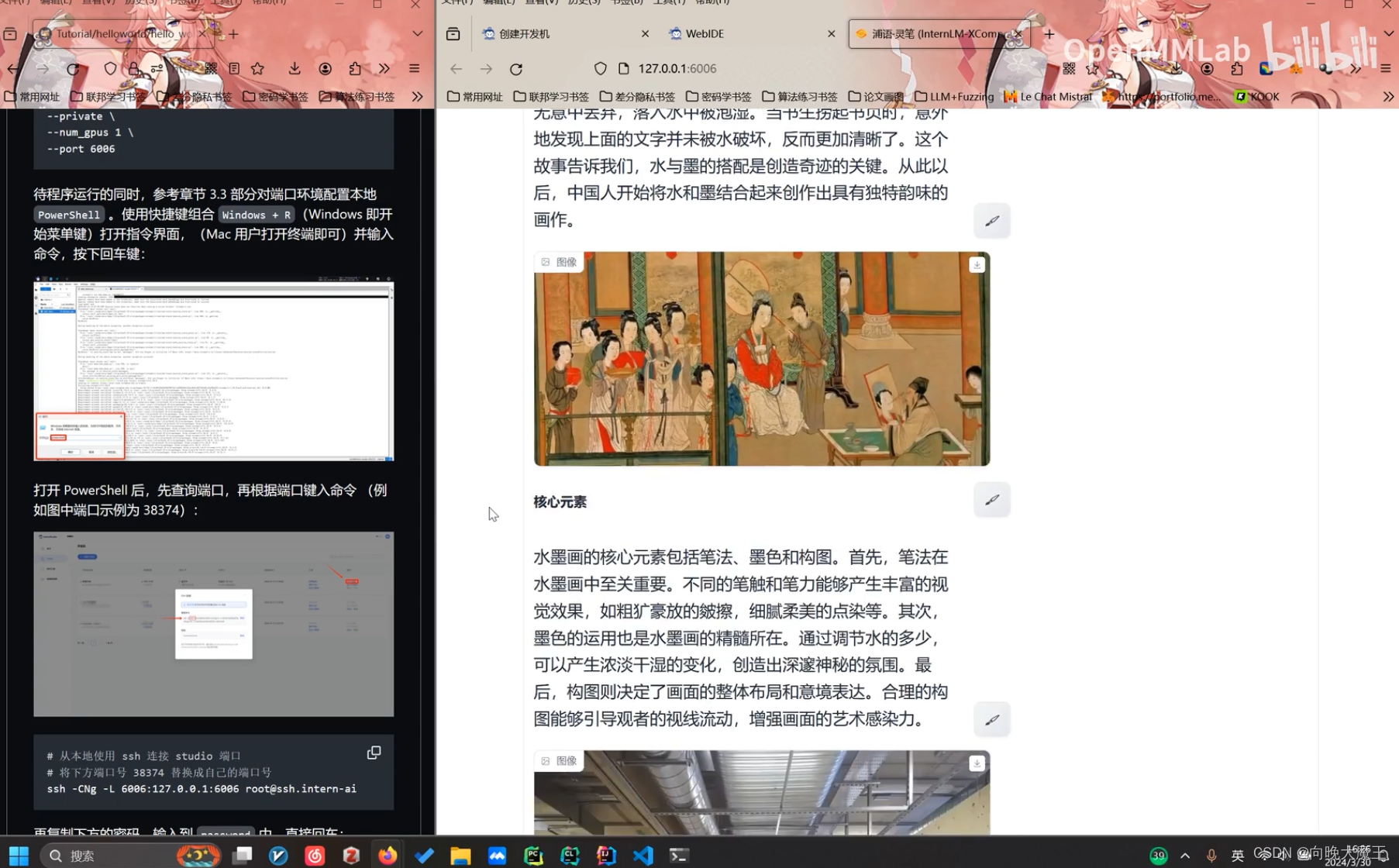The height and width of the screenshot is (868, 1399).
Task: Open downloads panel in left browser toolbar
Action: 295,69
